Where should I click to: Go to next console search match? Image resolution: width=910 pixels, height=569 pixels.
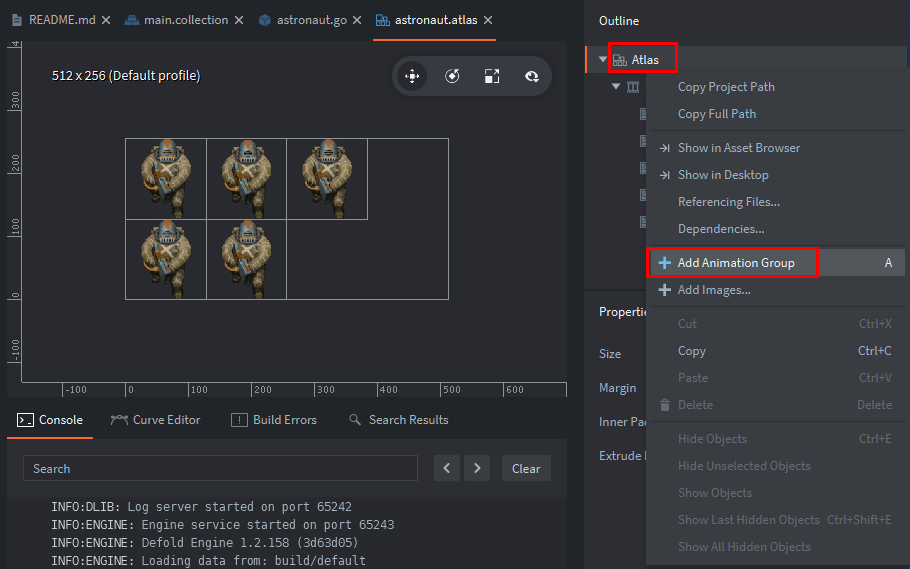[x=477, y=469]
